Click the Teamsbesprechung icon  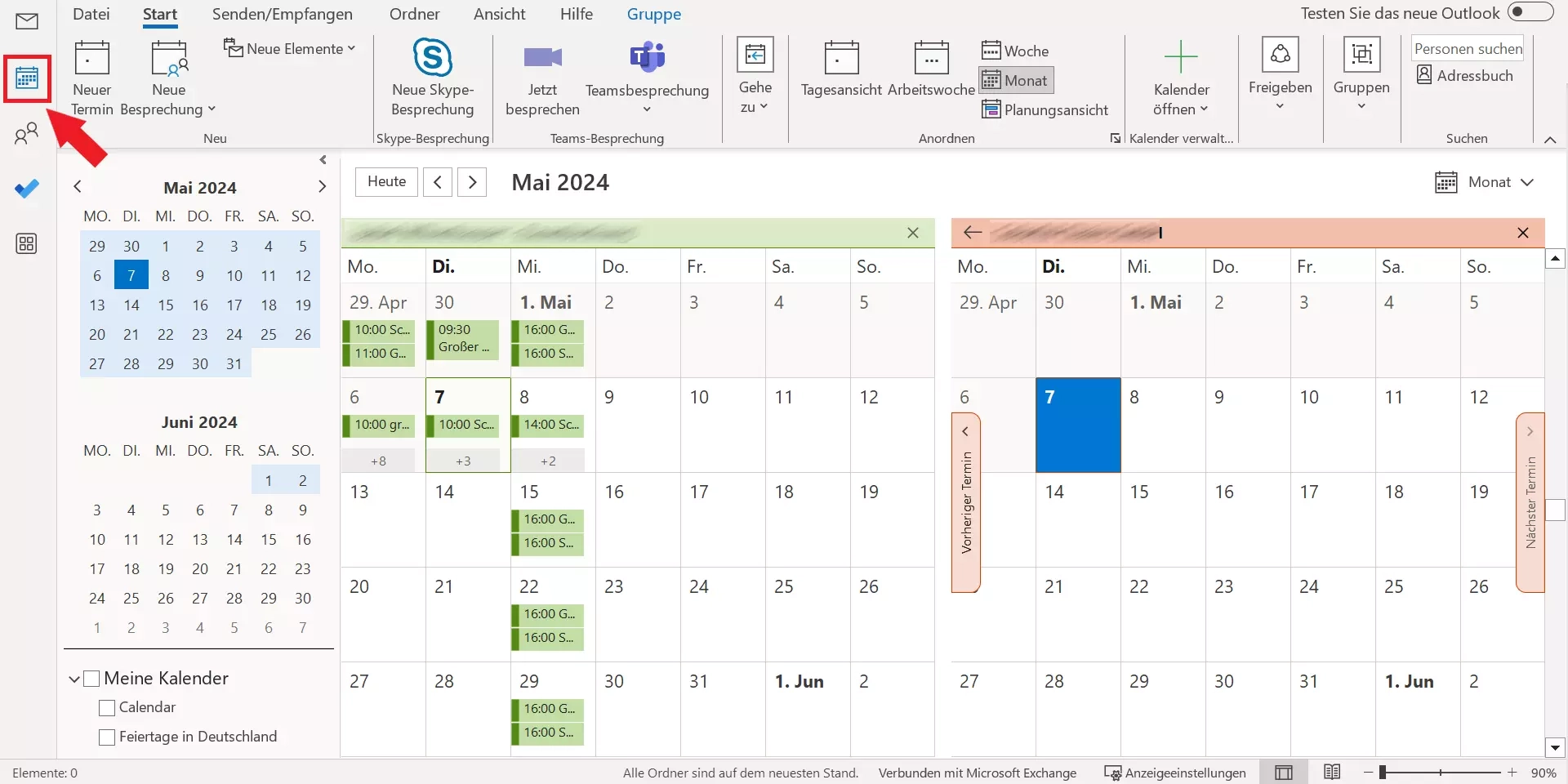648,57
